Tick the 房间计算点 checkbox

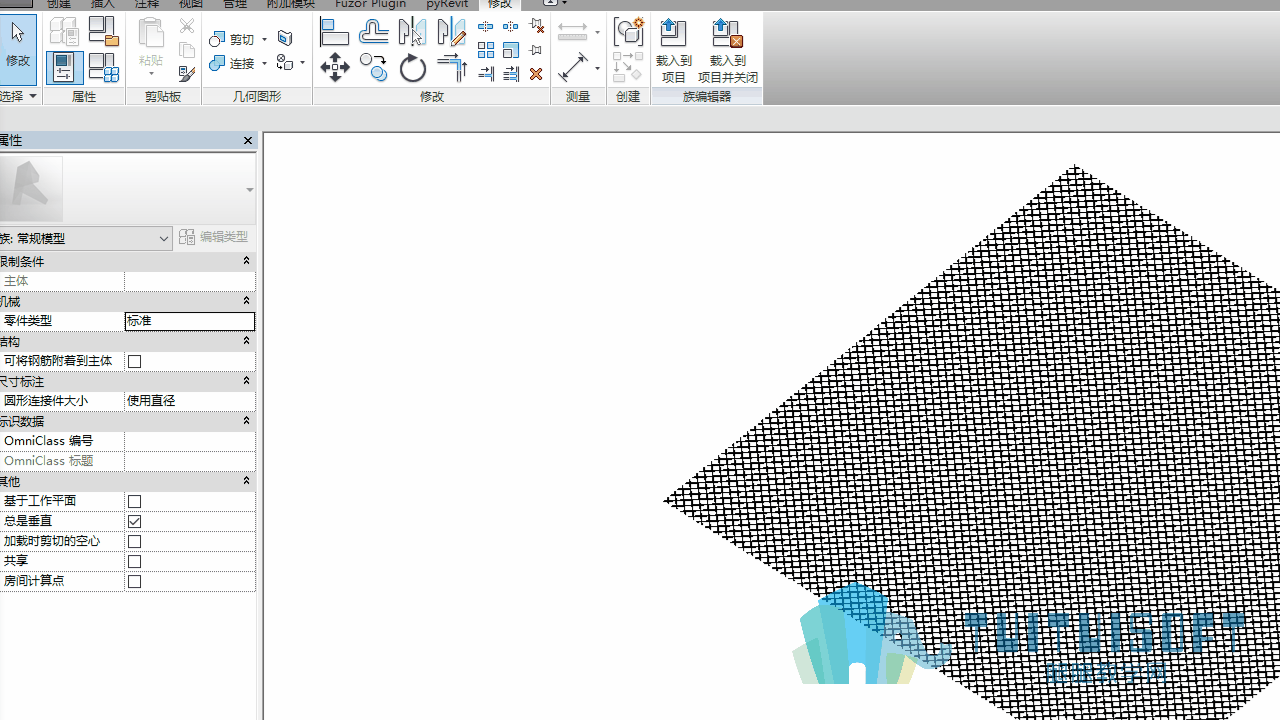tap(135, 581)
